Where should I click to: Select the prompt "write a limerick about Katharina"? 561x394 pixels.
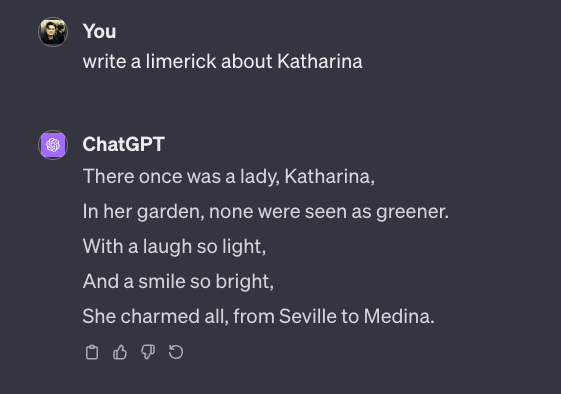pos(223,61)
